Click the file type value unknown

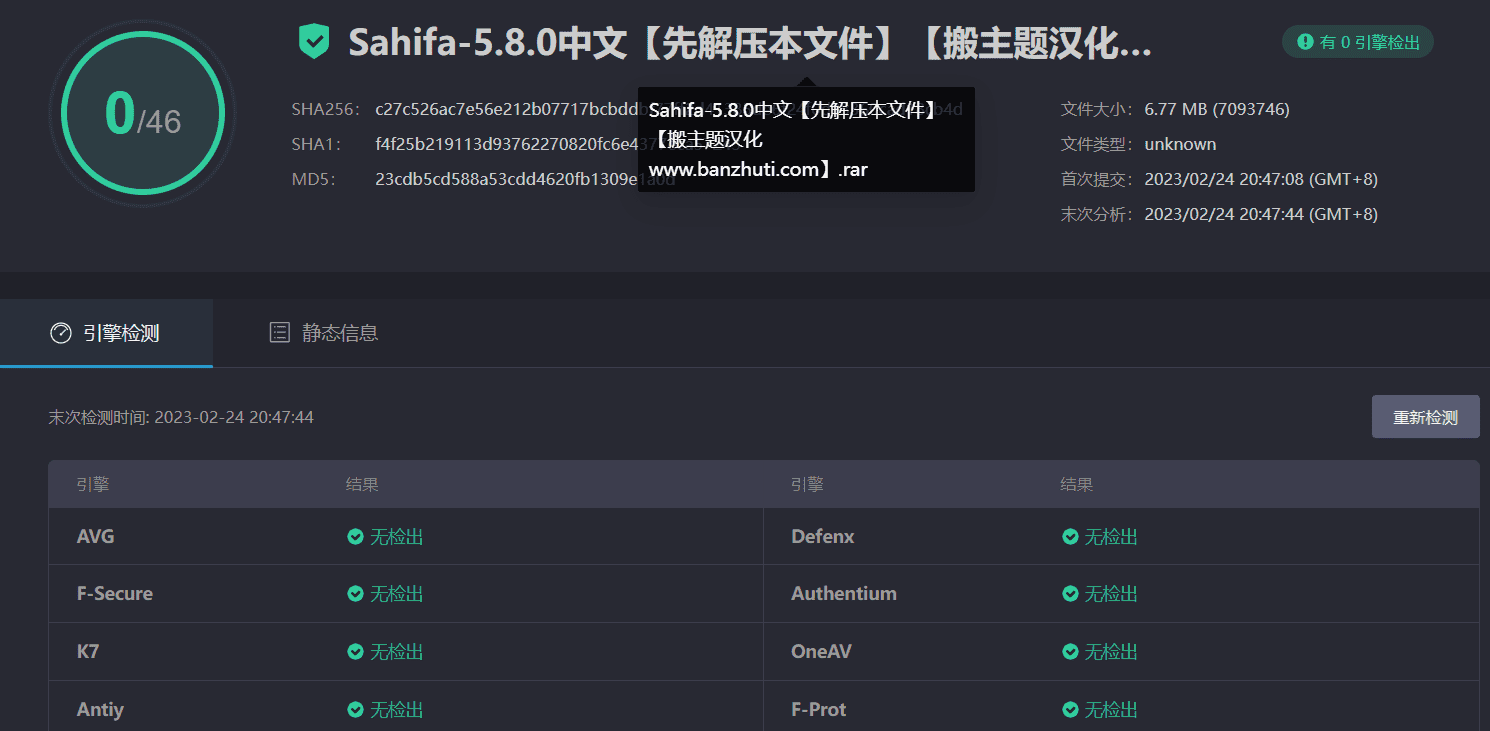pyautogui.click(x=1180, y=145)
